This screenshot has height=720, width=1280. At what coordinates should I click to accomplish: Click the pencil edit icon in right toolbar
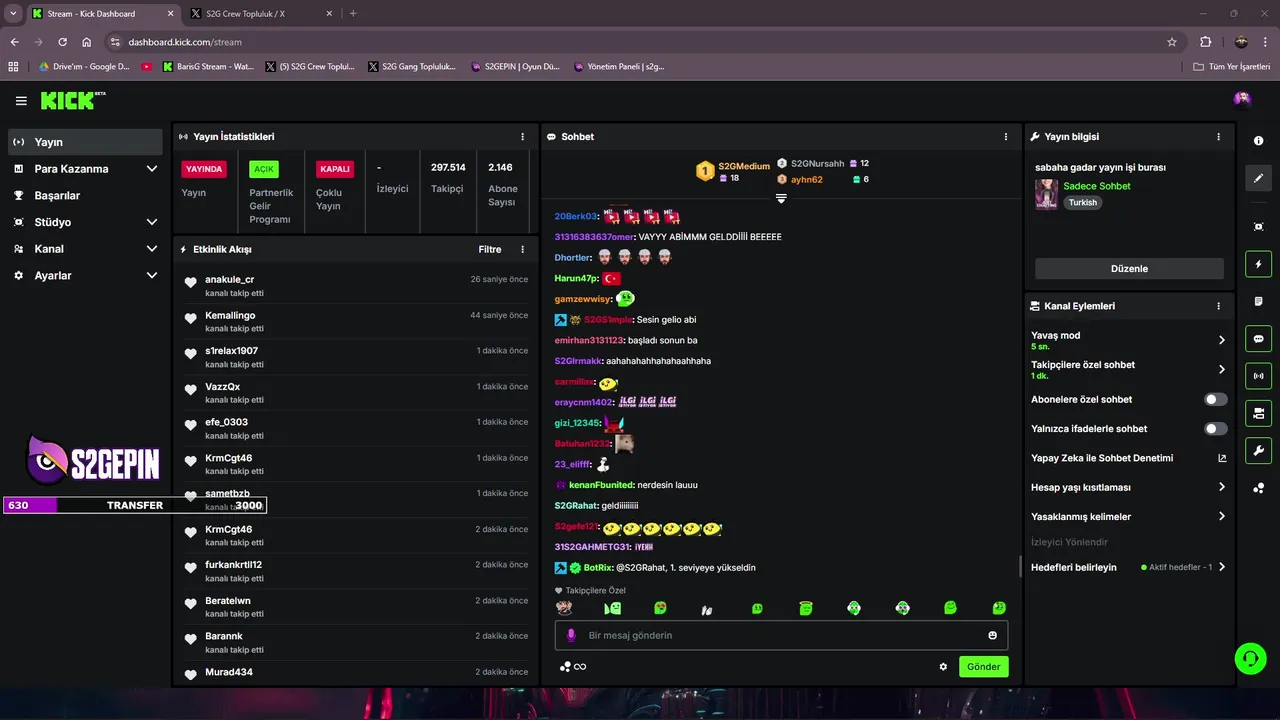point(1259,178)
